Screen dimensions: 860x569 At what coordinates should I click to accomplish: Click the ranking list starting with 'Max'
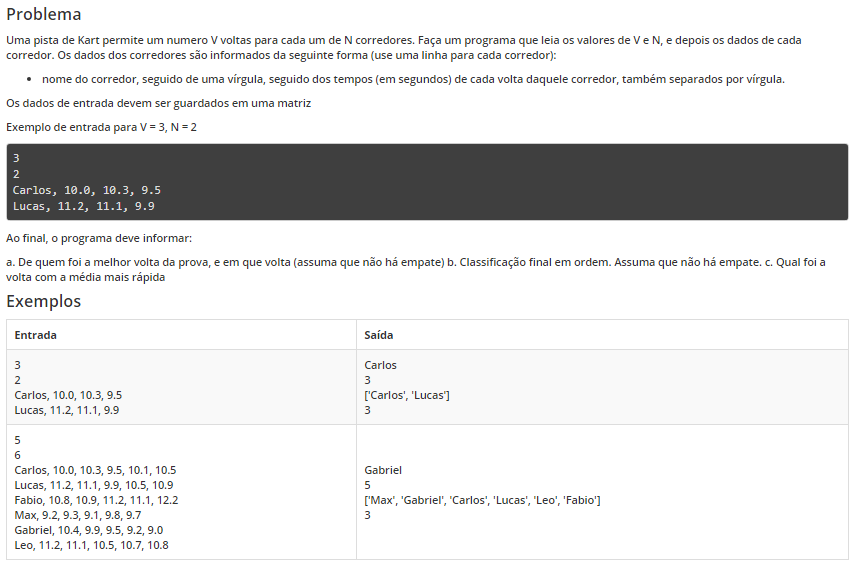pos(482,500)
